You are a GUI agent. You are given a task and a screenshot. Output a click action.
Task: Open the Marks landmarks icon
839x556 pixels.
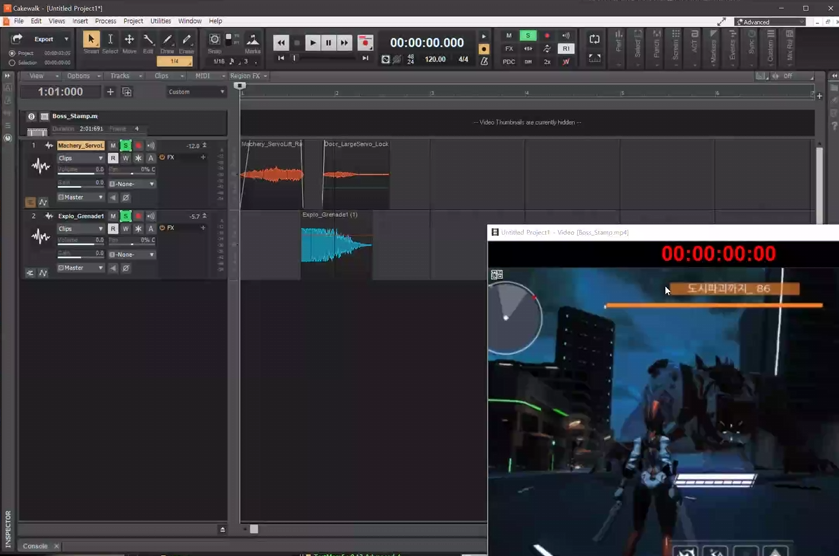[253, 41]
